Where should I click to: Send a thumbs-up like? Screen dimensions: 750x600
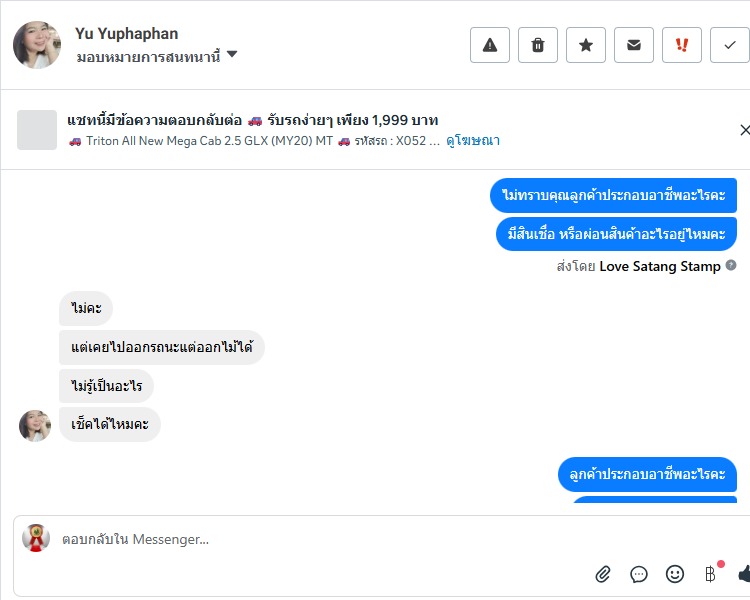click(x=743, y=574)
